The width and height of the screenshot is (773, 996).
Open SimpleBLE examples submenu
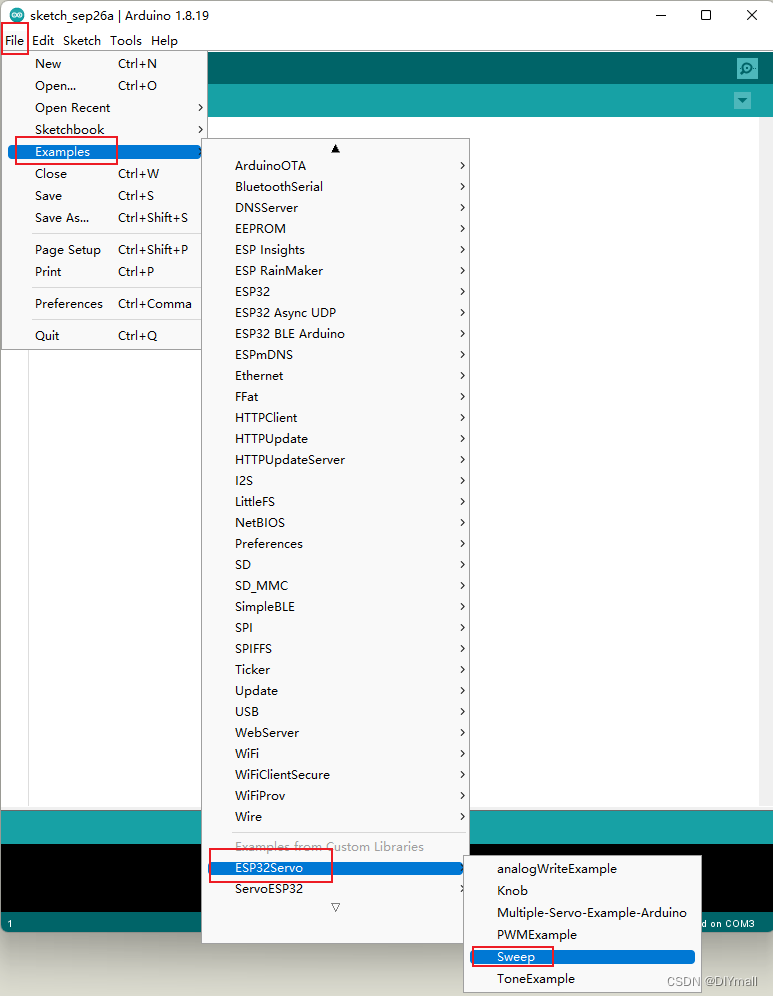click(336, 606)
